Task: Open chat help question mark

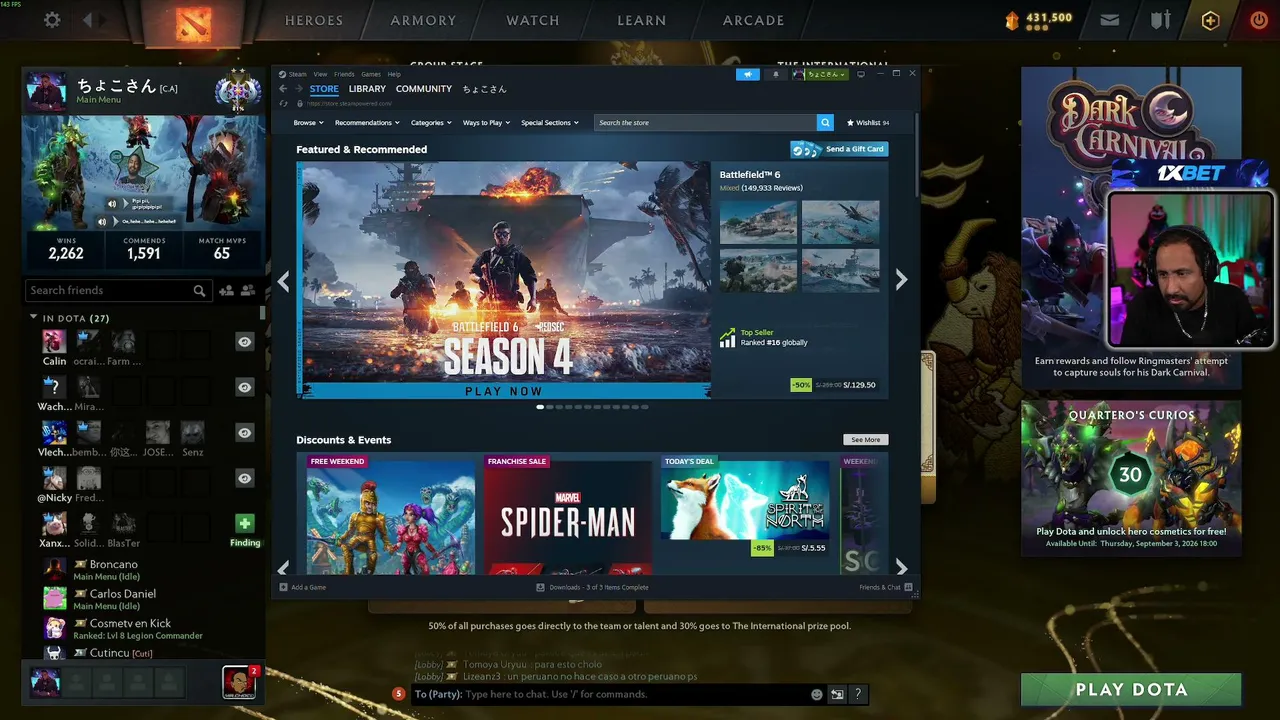Action: [857, 694]
